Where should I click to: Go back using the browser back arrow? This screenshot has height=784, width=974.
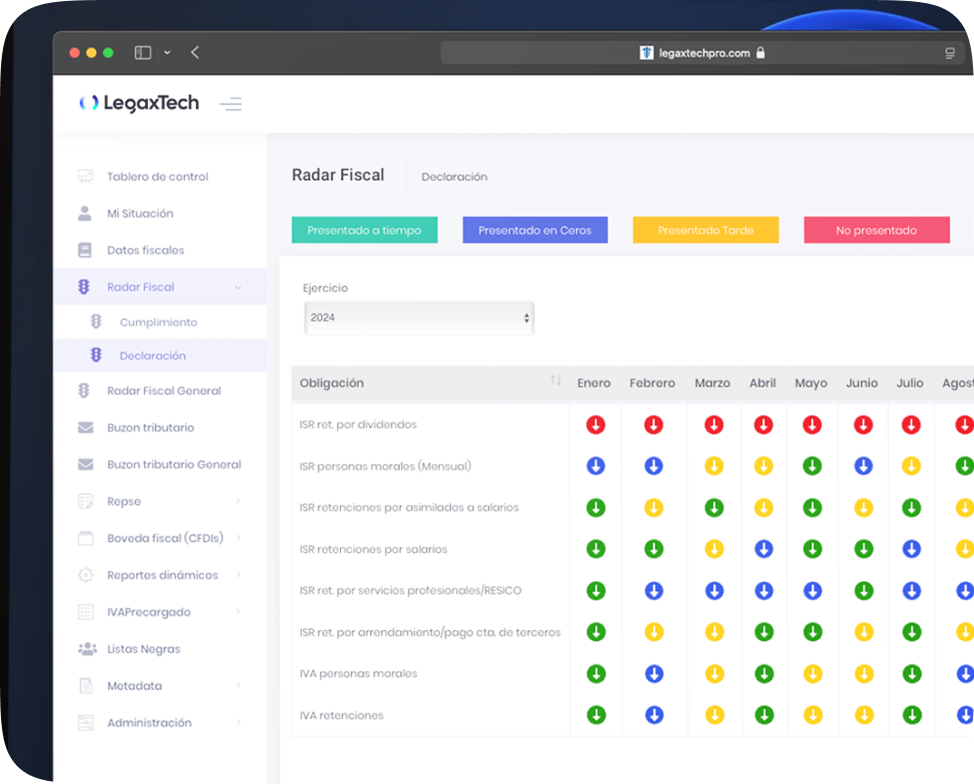click(x=195, y=53)
